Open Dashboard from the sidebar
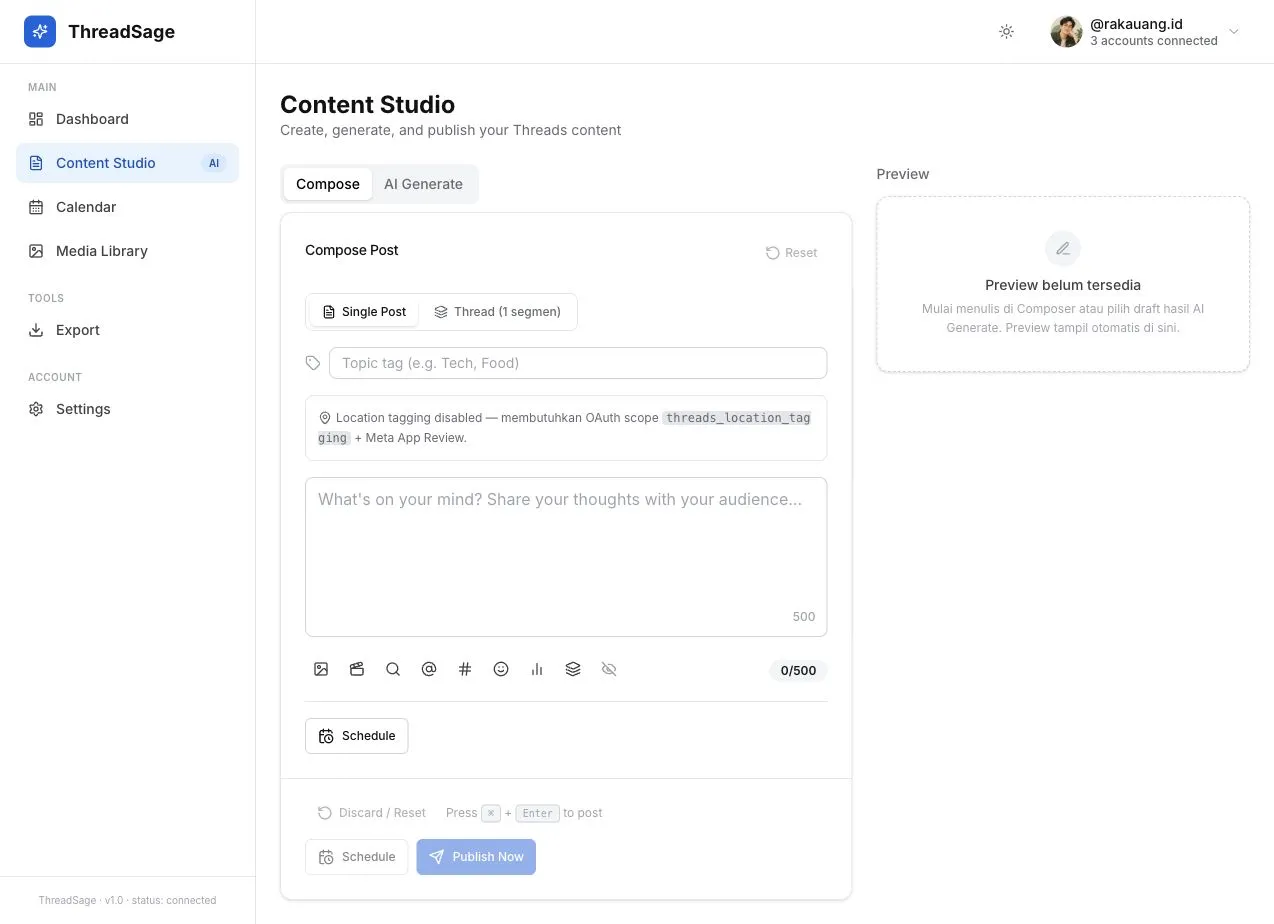The image size is (1274, 924). click(x=127, y=119)
